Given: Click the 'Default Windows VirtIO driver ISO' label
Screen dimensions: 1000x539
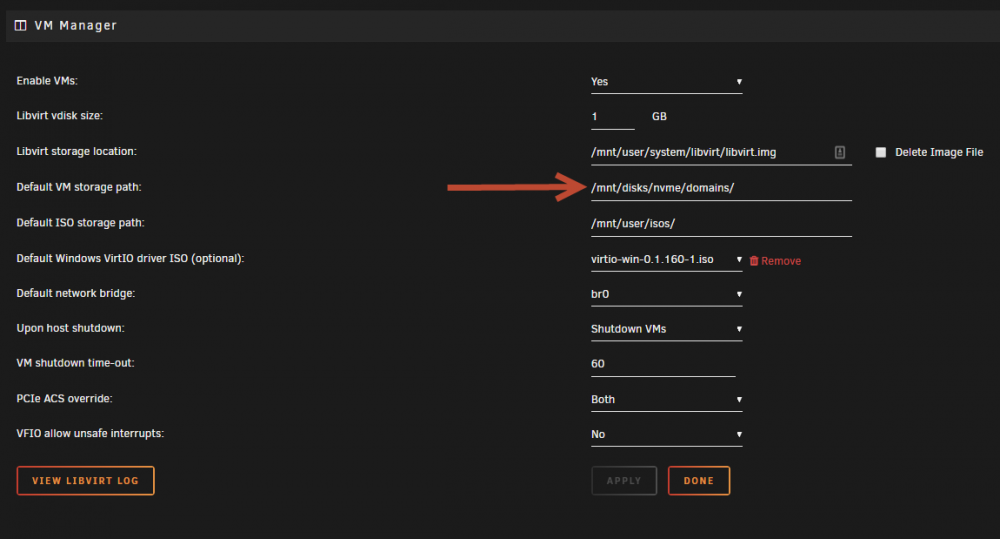Looking at the screenshot, I should click(130, 258).
